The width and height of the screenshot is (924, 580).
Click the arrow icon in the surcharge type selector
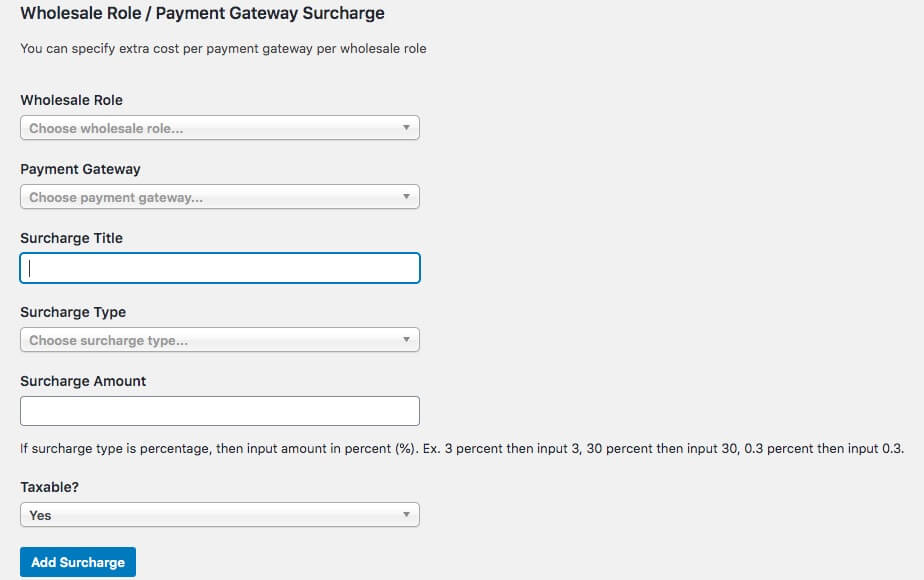(x=406, y=340)
